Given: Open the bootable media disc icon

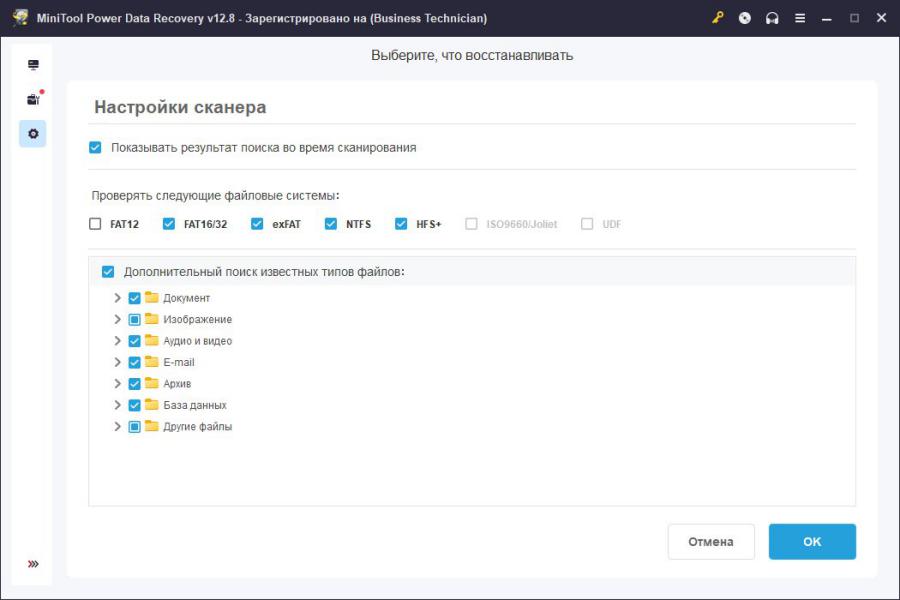Looking at the screenshot, I should tap(745, 18).
